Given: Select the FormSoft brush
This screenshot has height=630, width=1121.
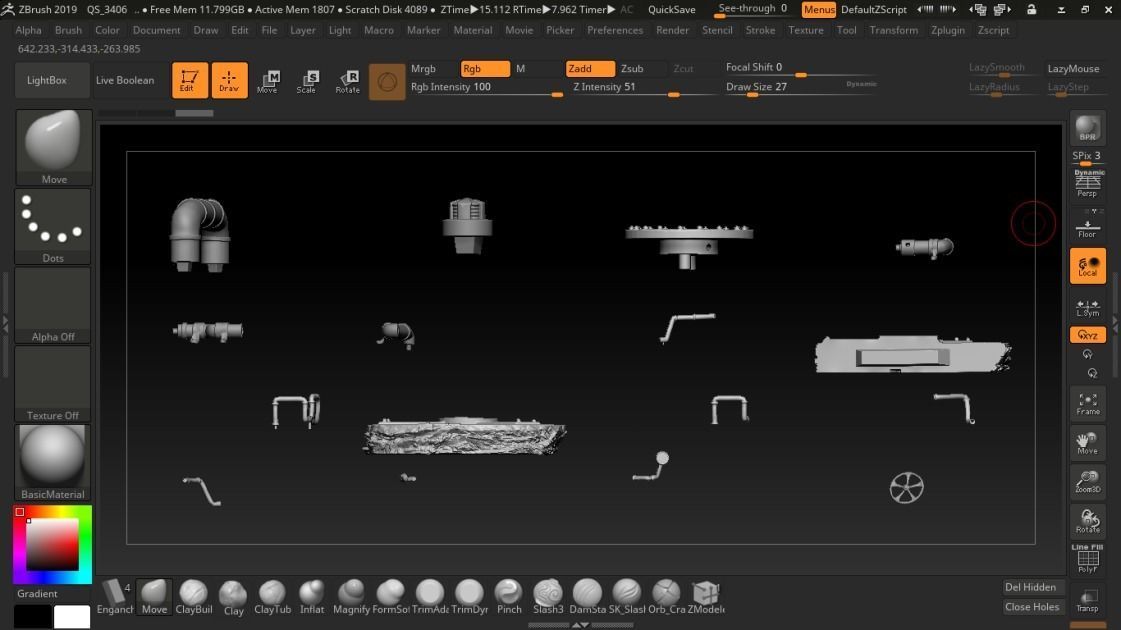Looking at the screenshot, I should [x=390, y=596].
